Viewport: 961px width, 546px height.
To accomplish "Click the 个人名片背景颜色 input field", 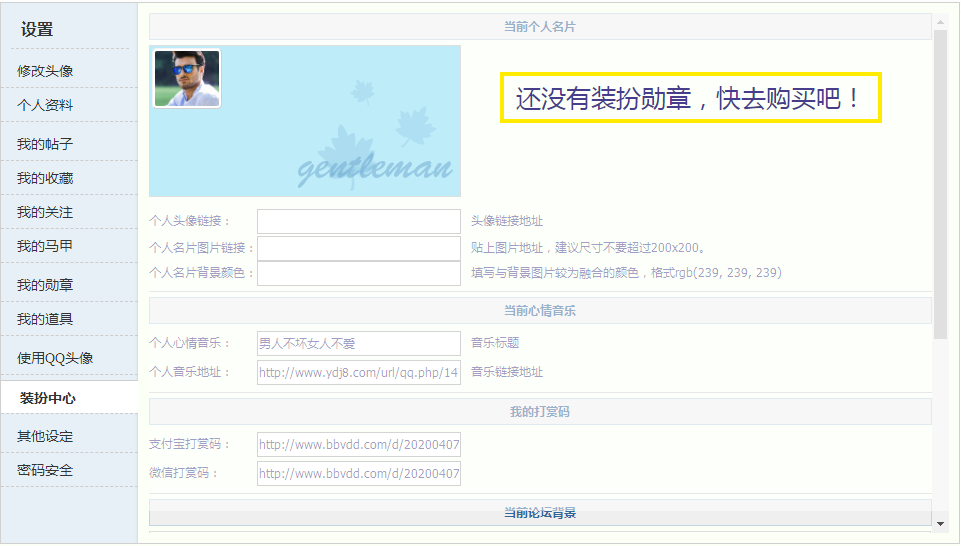I will [358, 273].
